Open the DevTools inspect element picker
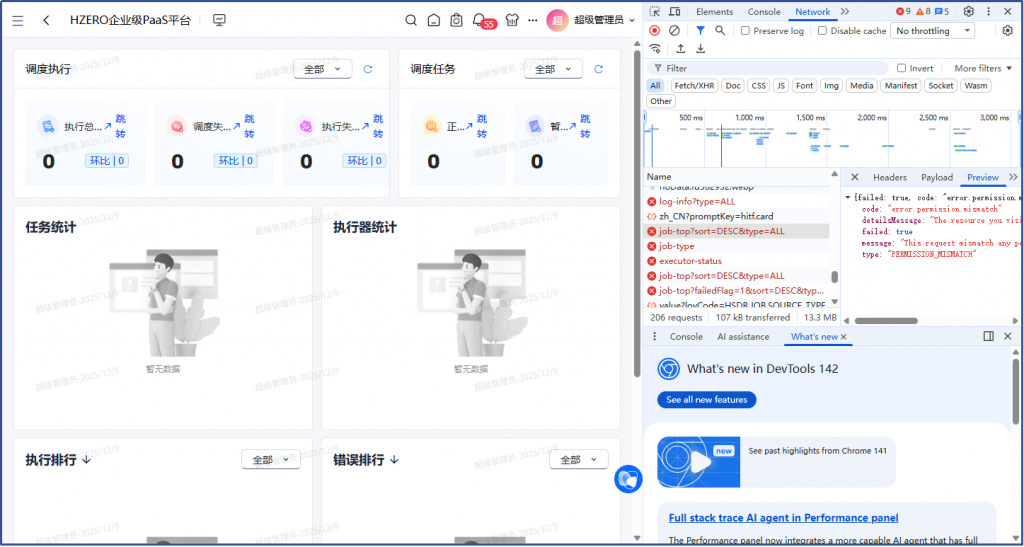1024x547 pixels. click(655, 12)
